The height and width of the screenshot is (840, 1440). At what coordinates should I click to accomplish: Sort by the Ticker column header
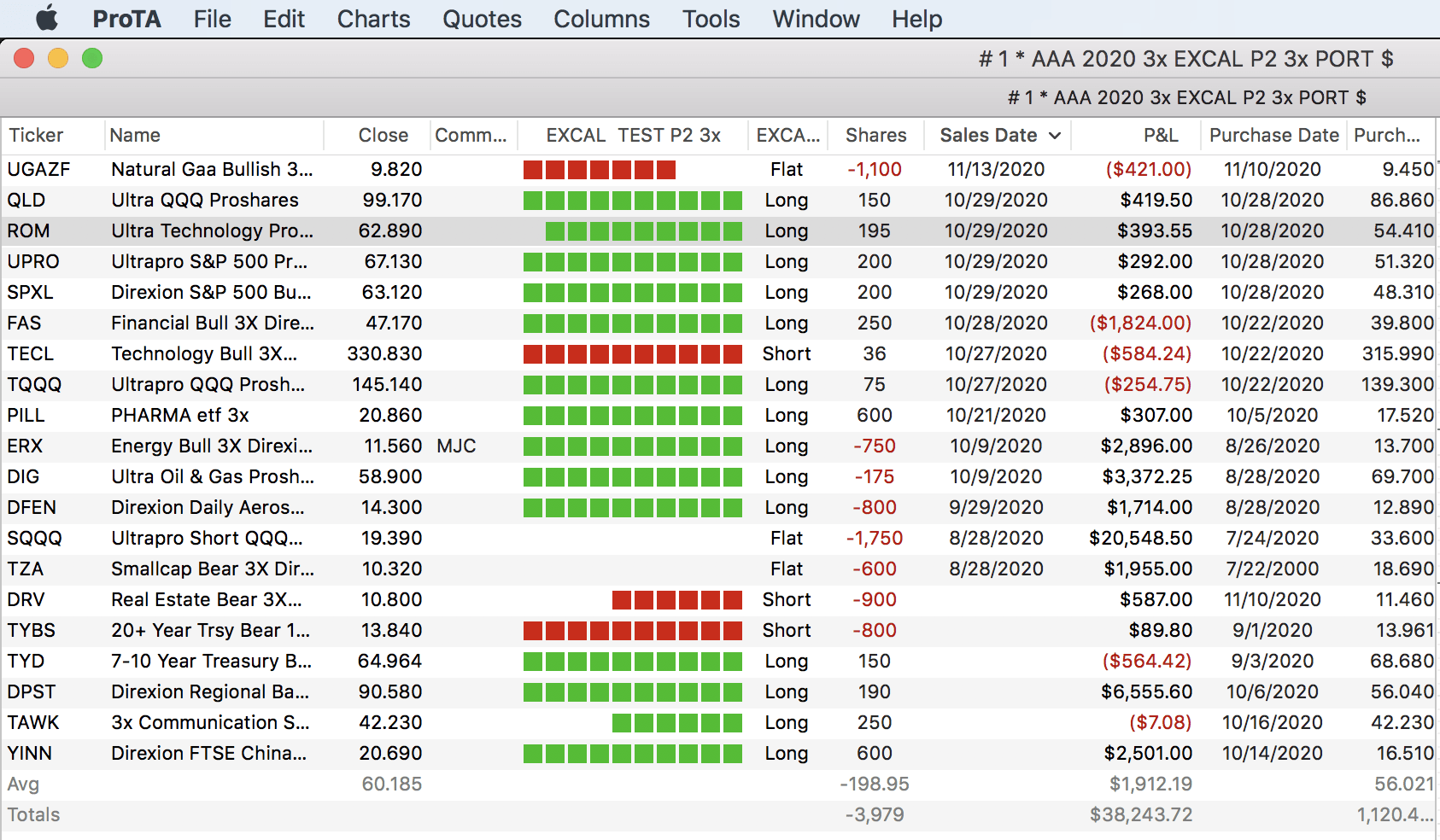(37, 136)
